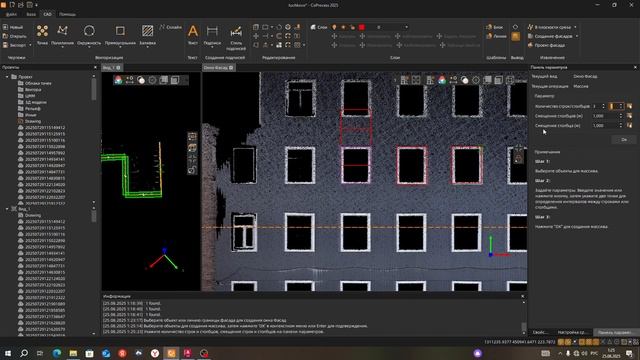640x360 pixels.
Task: Increment the columns count stepper
Action: coord(621,104)
